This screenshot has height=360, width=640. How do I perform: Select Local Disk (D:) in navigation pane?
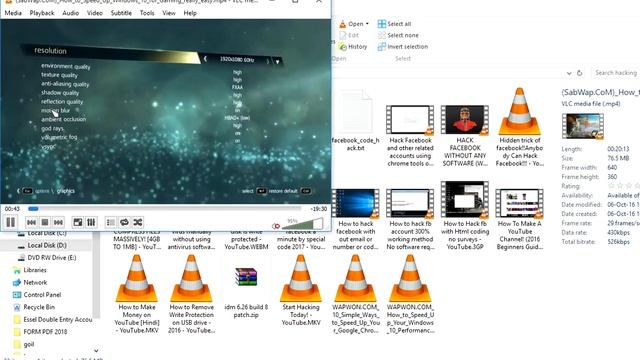pos(46,245)
